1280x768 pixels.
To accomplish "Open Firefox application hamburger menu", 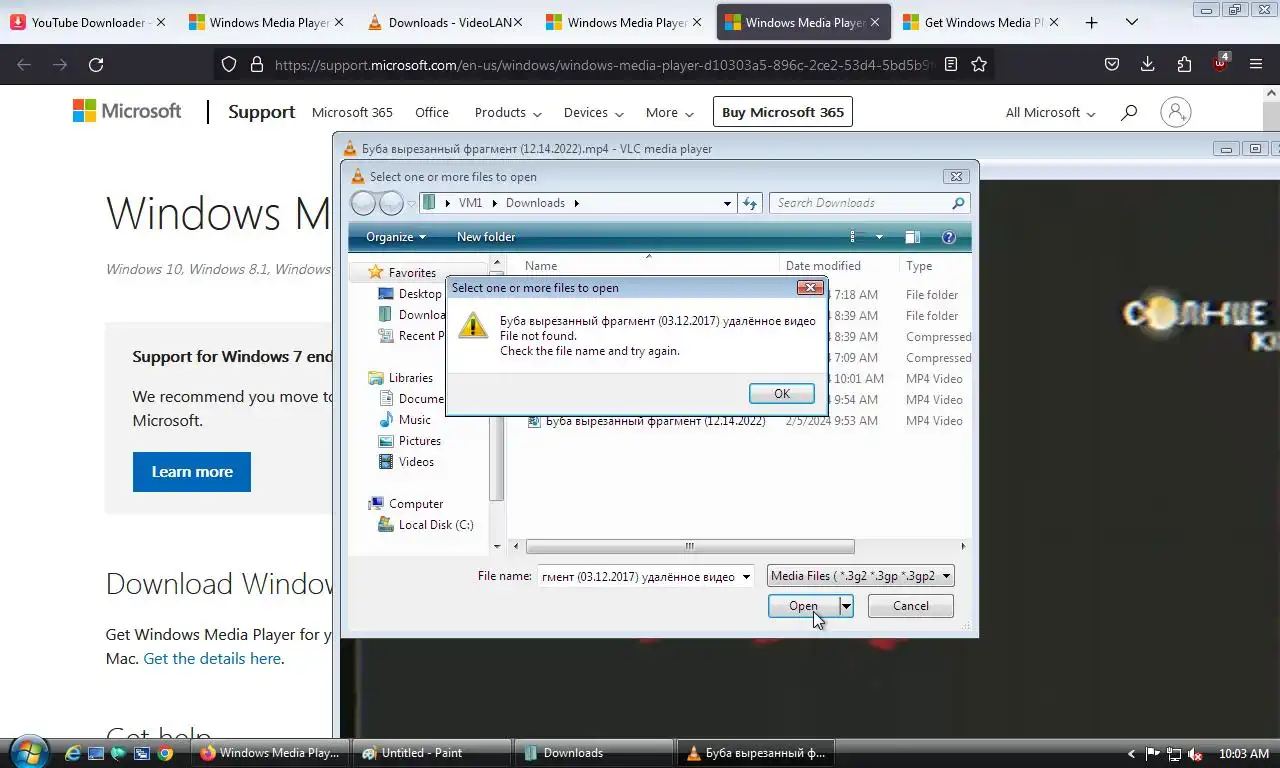I will point(1256,64).
